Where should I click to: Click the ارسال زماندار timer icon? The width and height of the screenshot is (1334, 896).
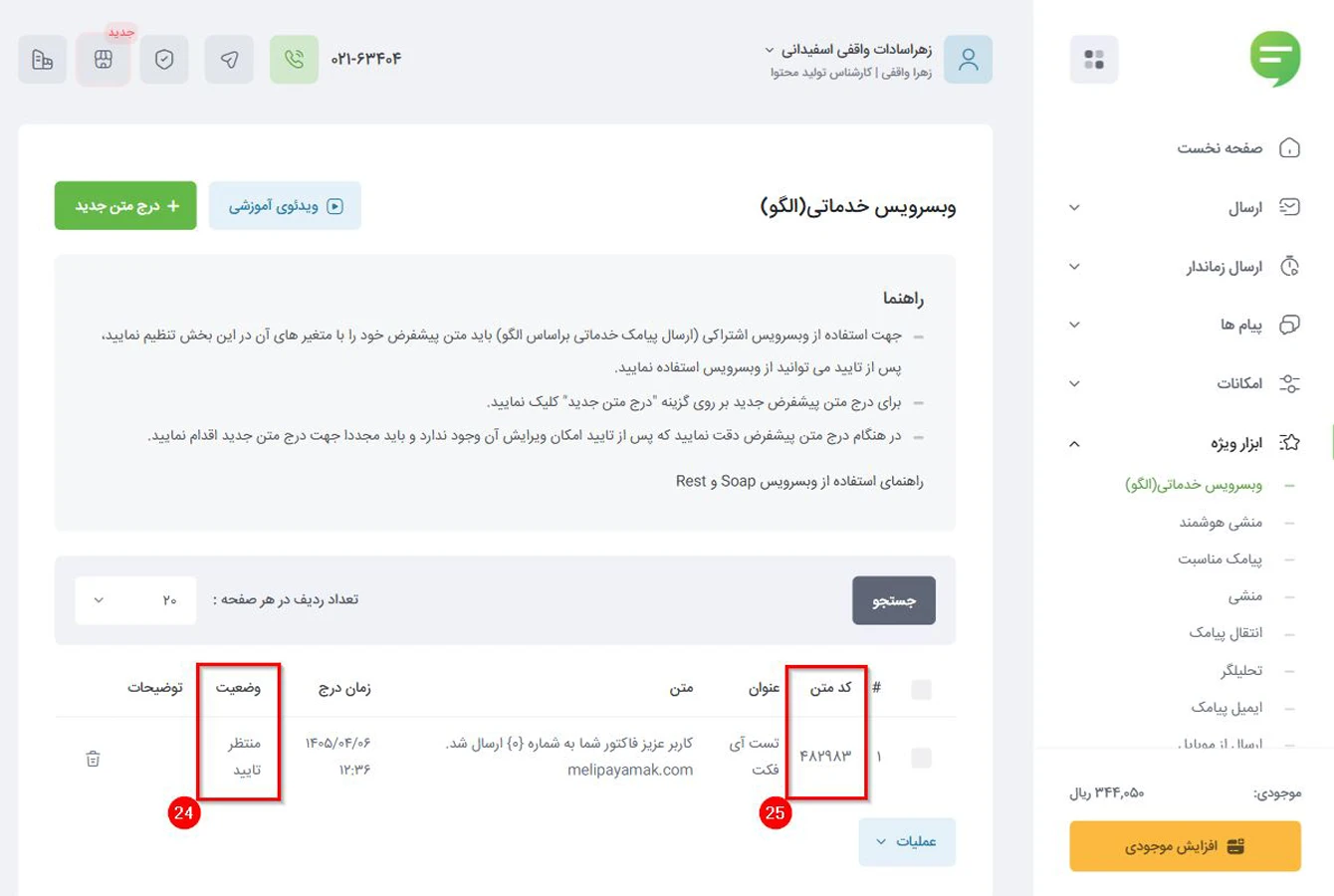[1289, 266]
